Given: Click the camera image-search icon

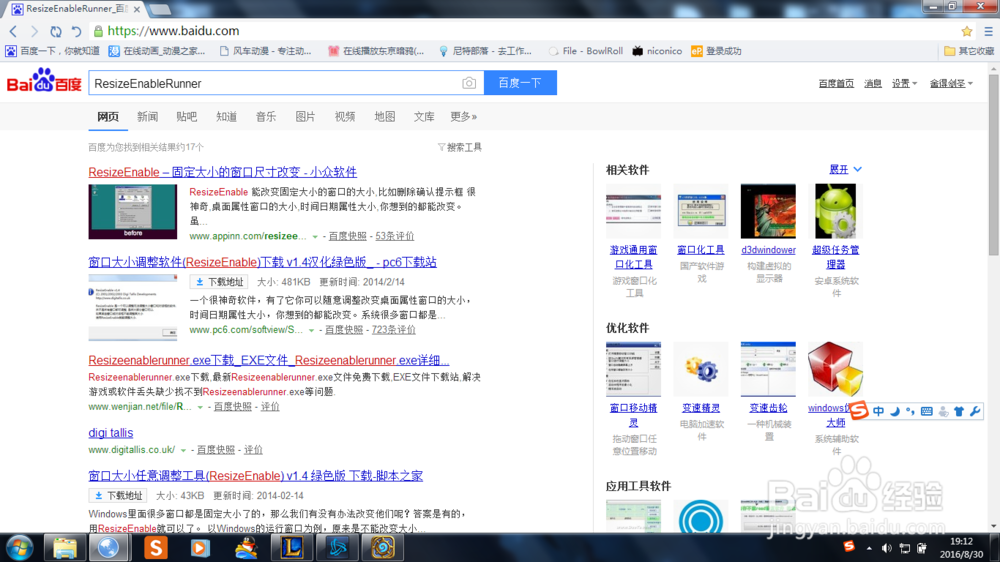Looking at the screenshot, I should click(x=469, y=84).
